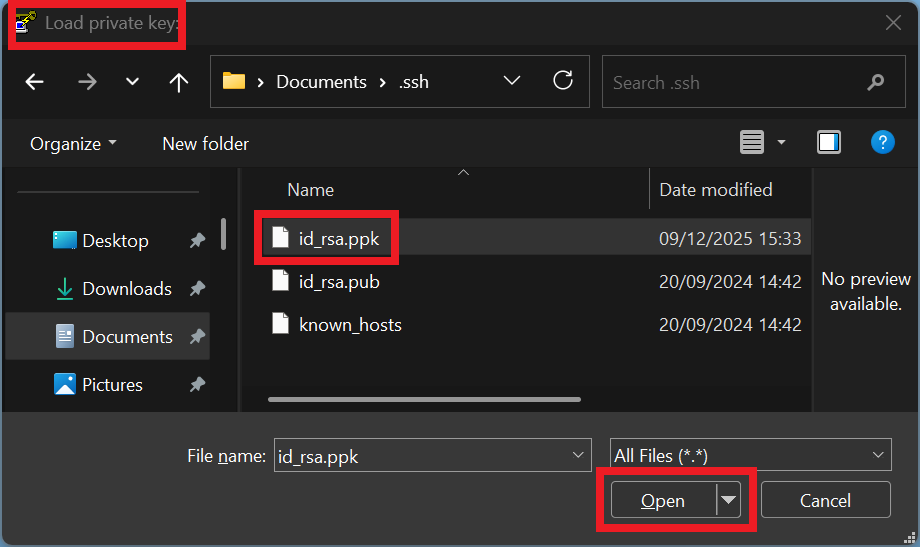Open the file type filter dropdown
Image resolution: width=920 pixels, height=547 pixels.
(x=878, y=455)
